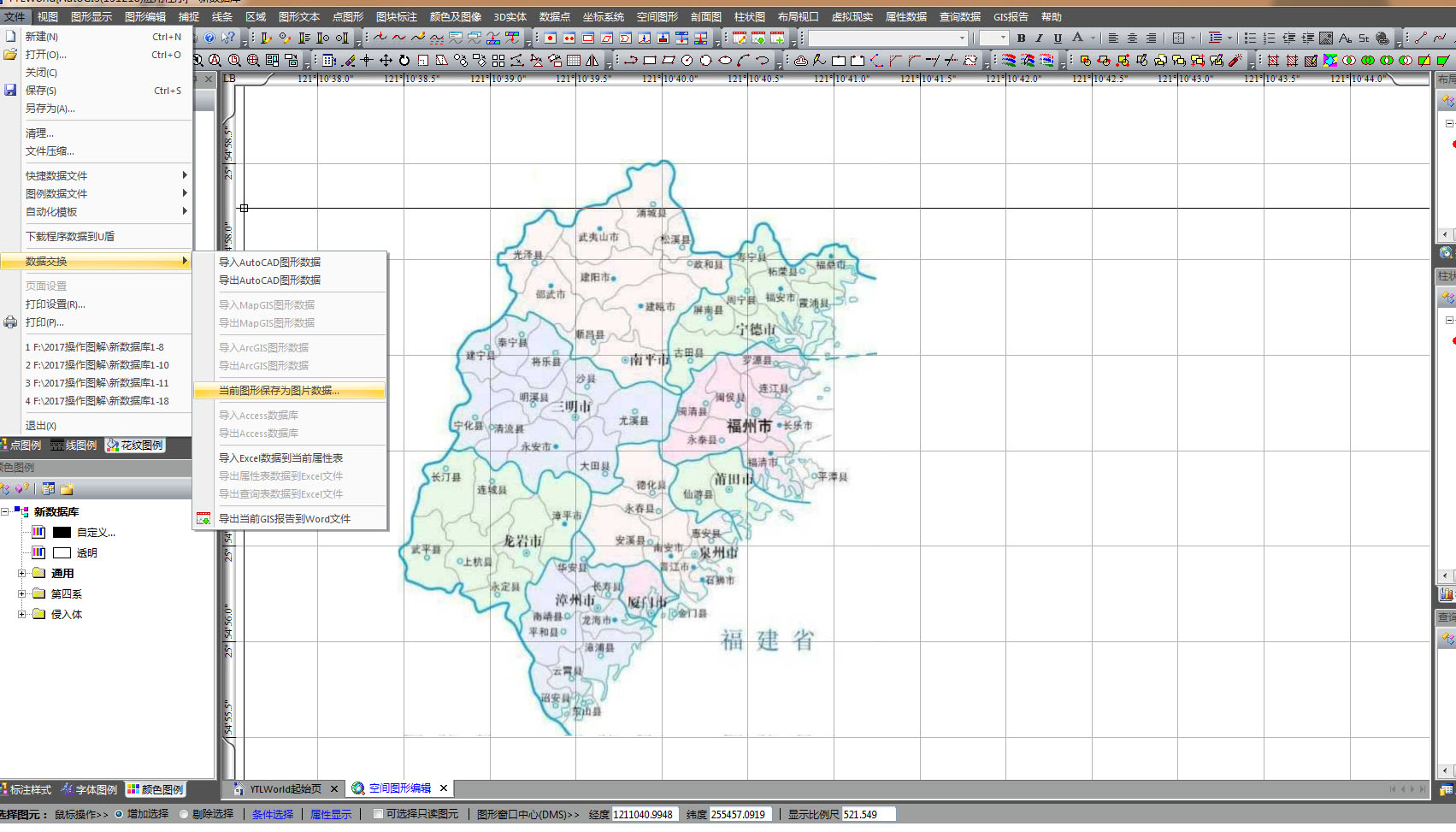
Task: Click the numbered list icon
Action: (1269, 38)
